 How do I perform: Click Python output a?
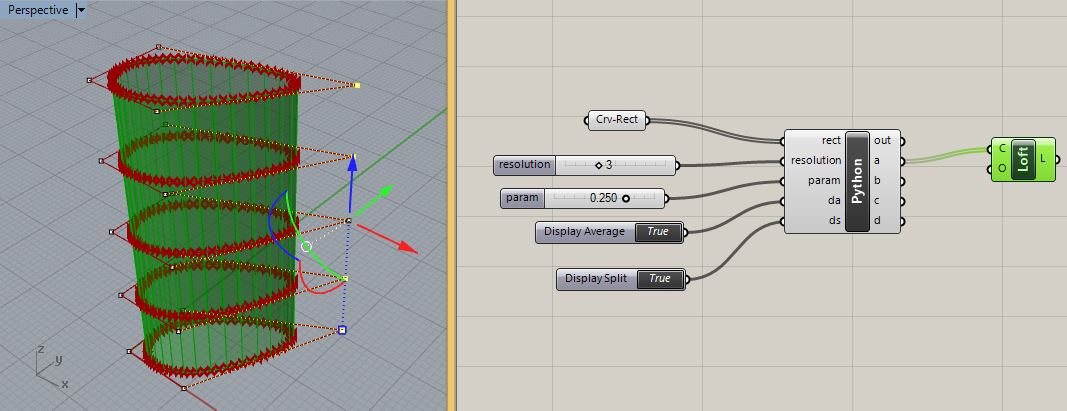tap(878, 161)
